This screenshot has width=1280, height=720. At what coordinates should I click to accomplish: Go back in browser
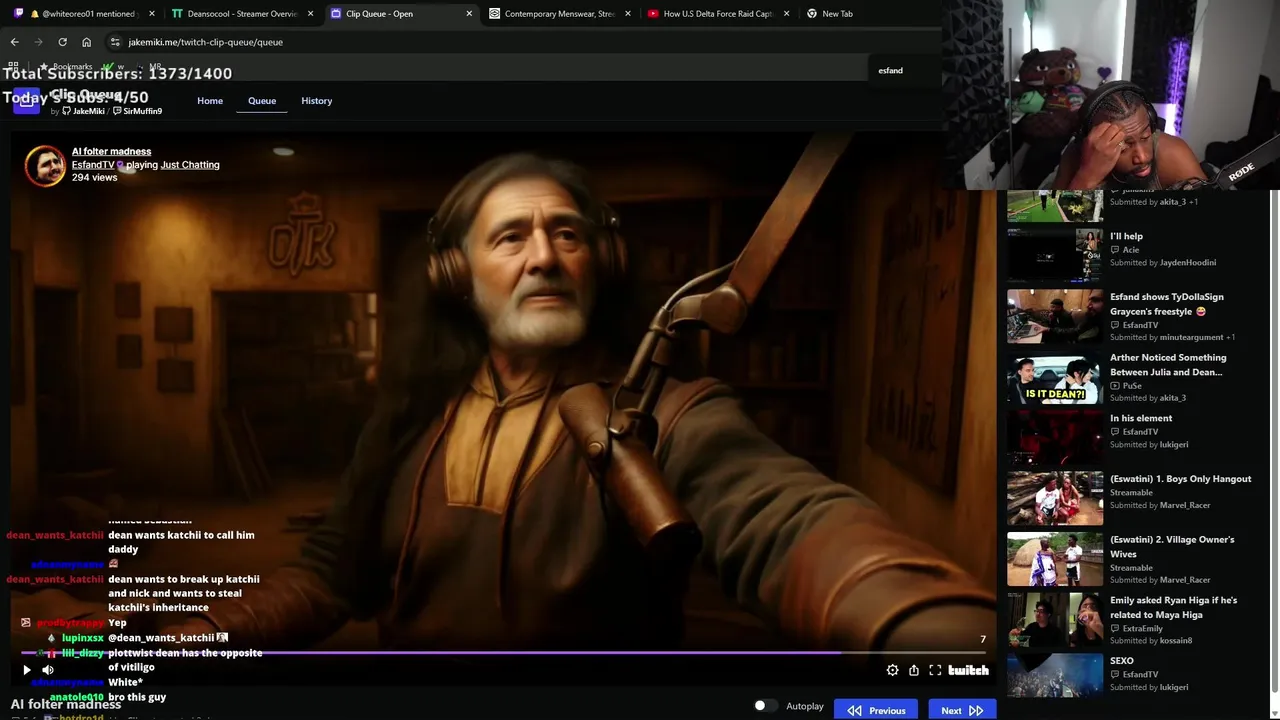[14, 42]
